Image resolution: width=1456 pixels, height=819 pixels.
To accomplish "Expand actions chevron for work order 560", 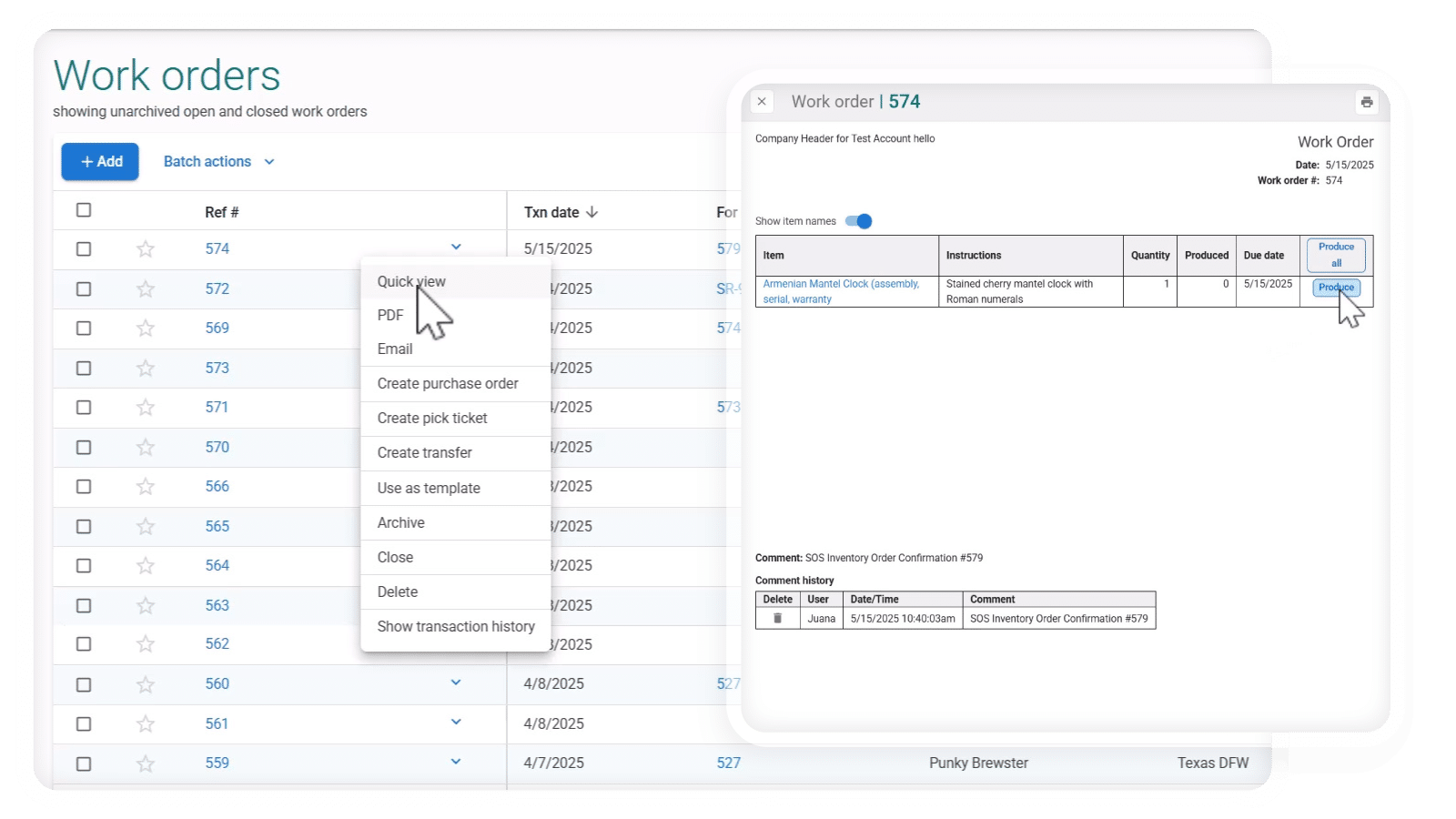I will point(456,682).
